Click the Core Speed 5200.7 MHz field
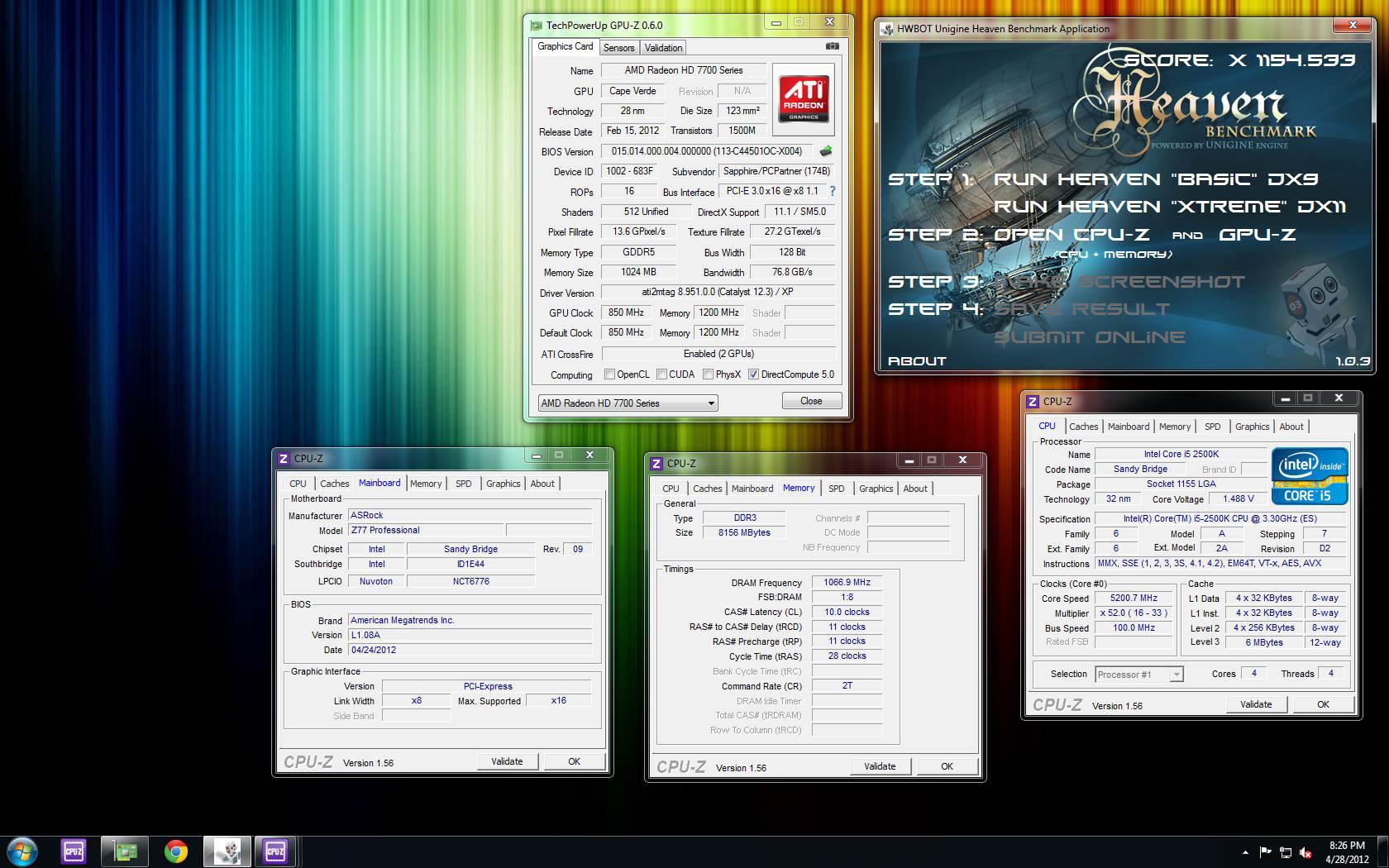1389x868 pixels. [1134, 599]
